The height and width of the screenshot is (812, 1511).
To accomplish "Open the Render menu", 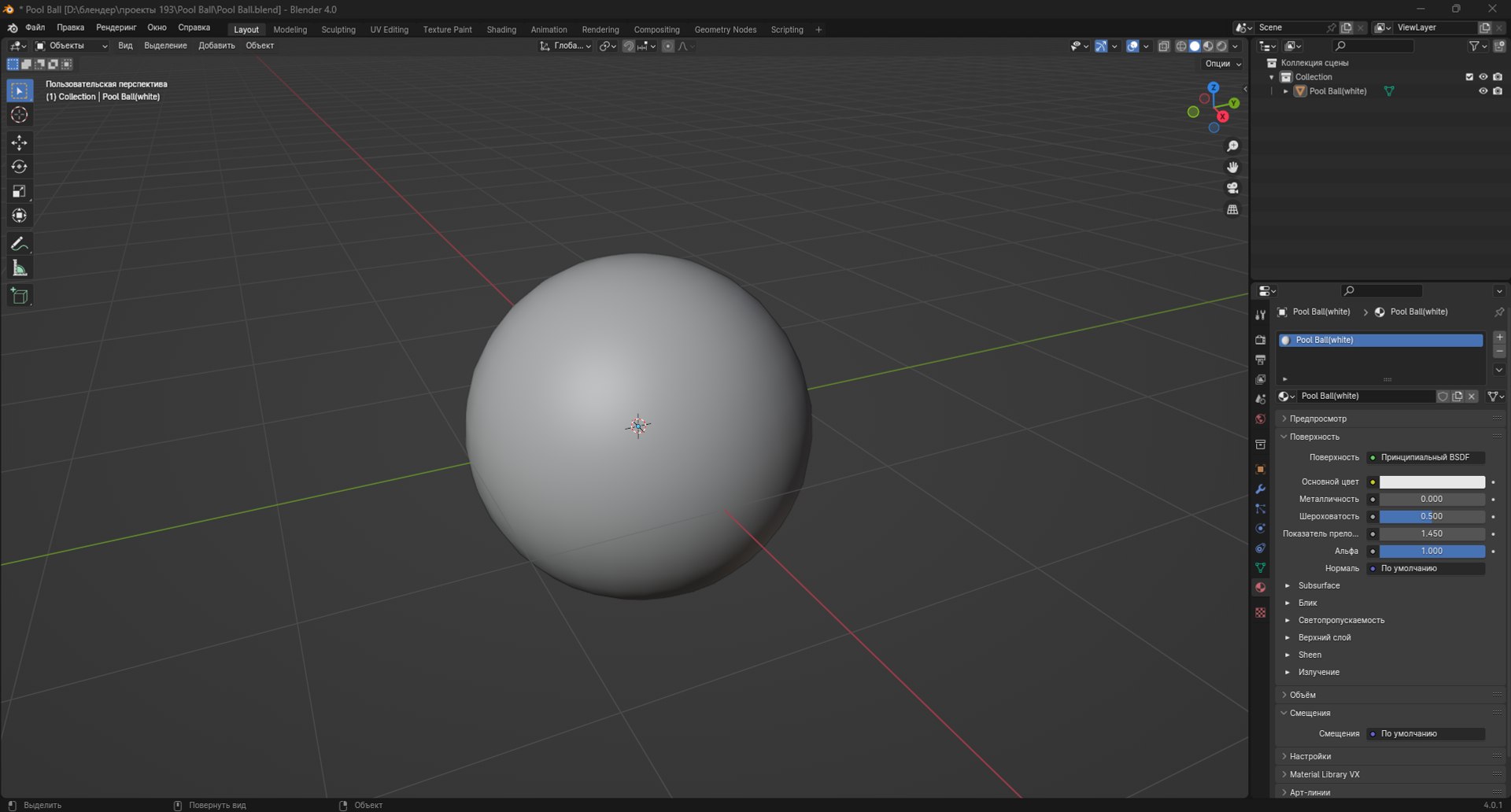I will [x=116, y=28].
